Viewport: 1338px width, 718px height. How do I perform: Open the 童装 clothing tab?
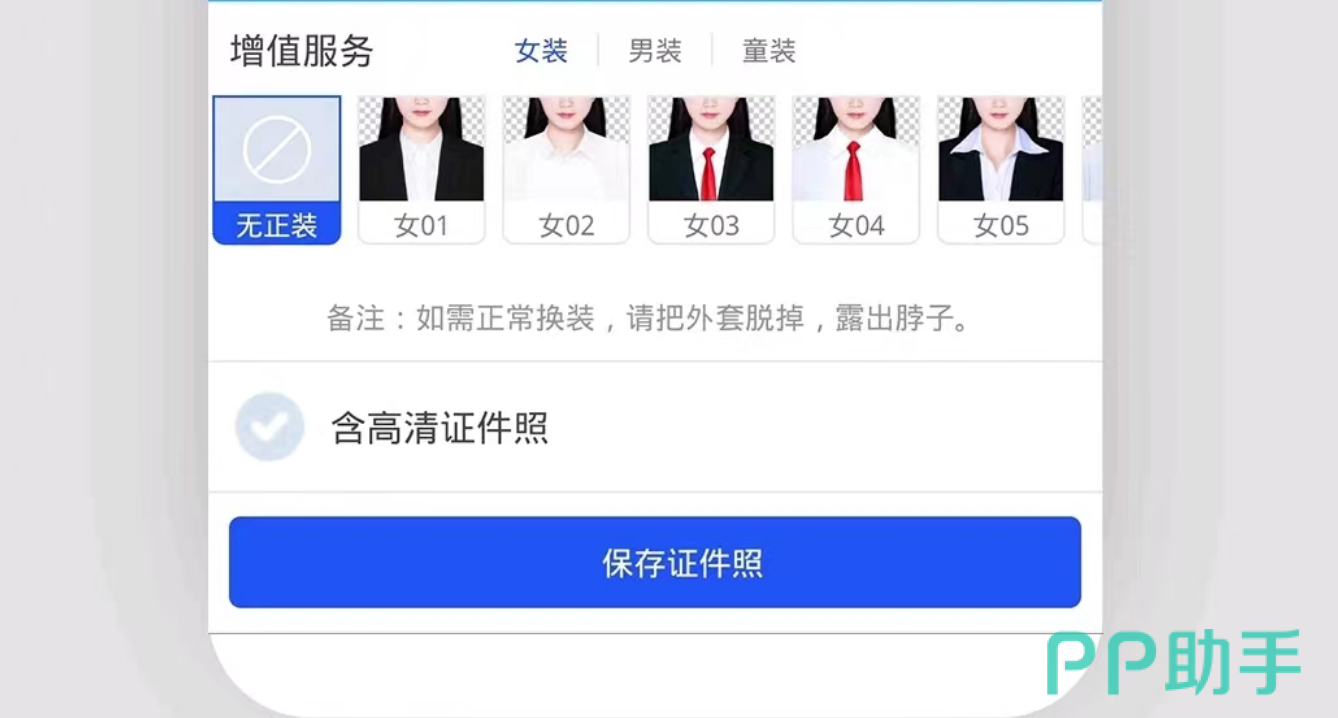pyautogui.click(x=769, y=51)
